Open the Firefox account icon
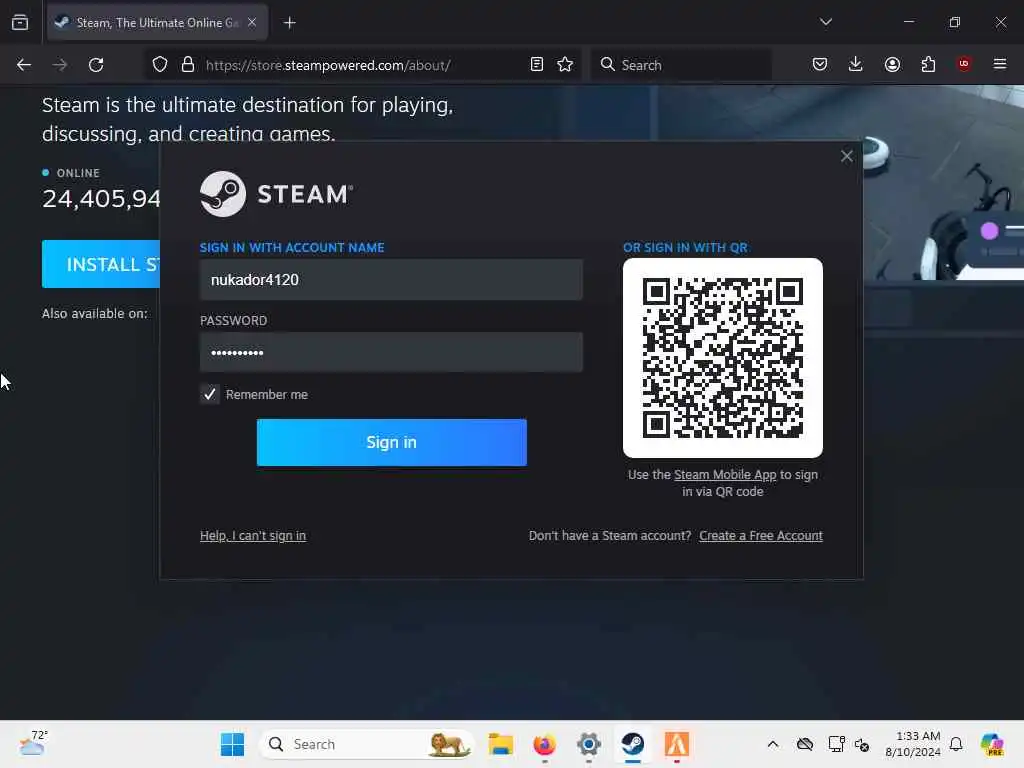1024x768 pixels. (x=892, y=64)
